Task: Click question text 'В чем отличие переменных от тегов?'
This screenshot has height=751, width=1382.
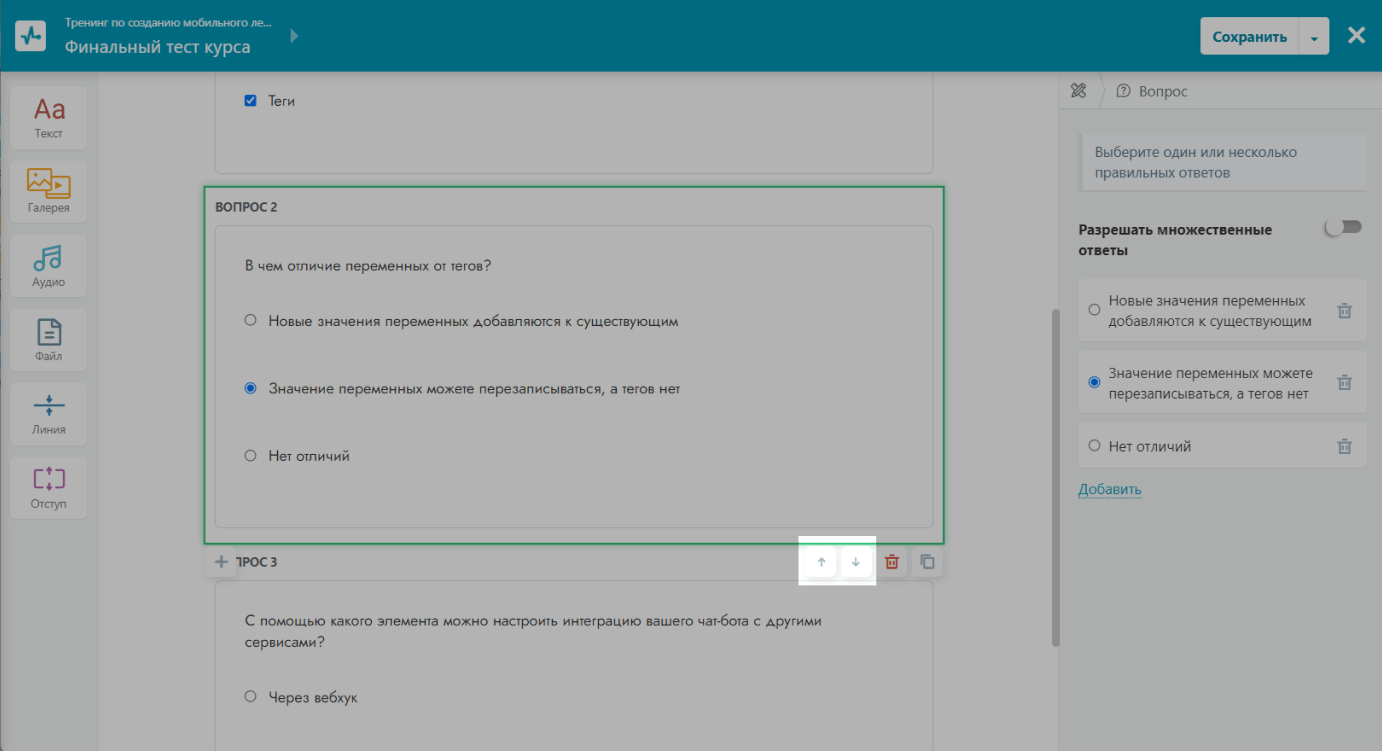Action: pos(368,266)
